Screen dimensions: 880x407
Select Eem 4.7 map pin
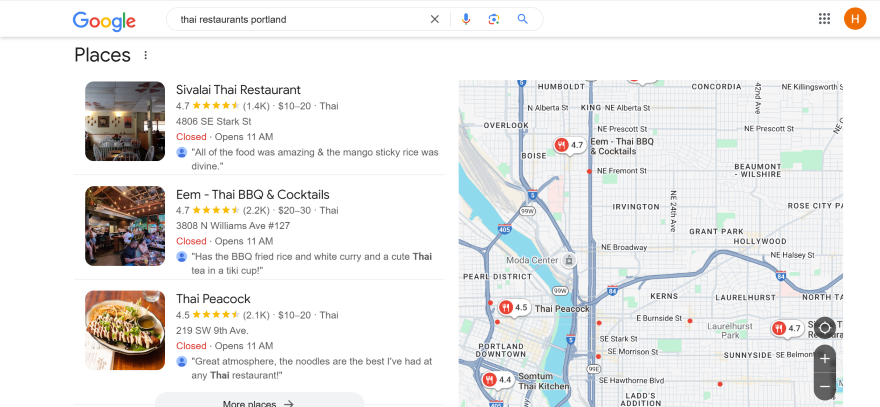(570, 145)
